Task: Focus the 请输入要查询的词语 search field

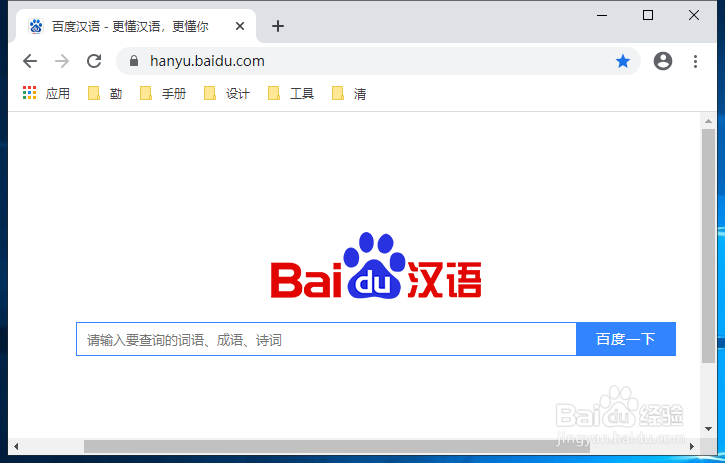Action: click(x=326, y=339)
